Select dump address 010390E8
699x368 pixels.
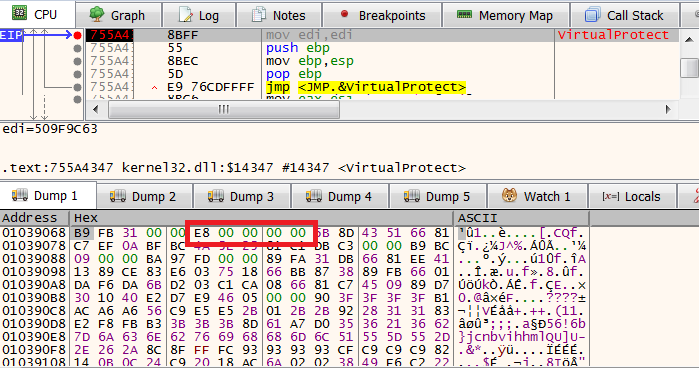[34, 336]
